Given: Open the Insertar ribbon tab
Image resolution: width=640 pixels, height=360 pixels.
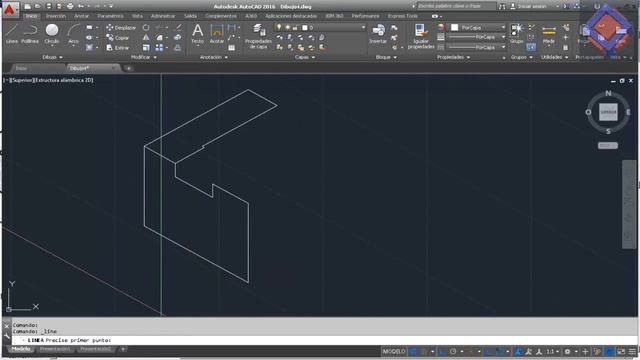Looking at the screenshot, I should pyautogui.click(x=56, y=16).
